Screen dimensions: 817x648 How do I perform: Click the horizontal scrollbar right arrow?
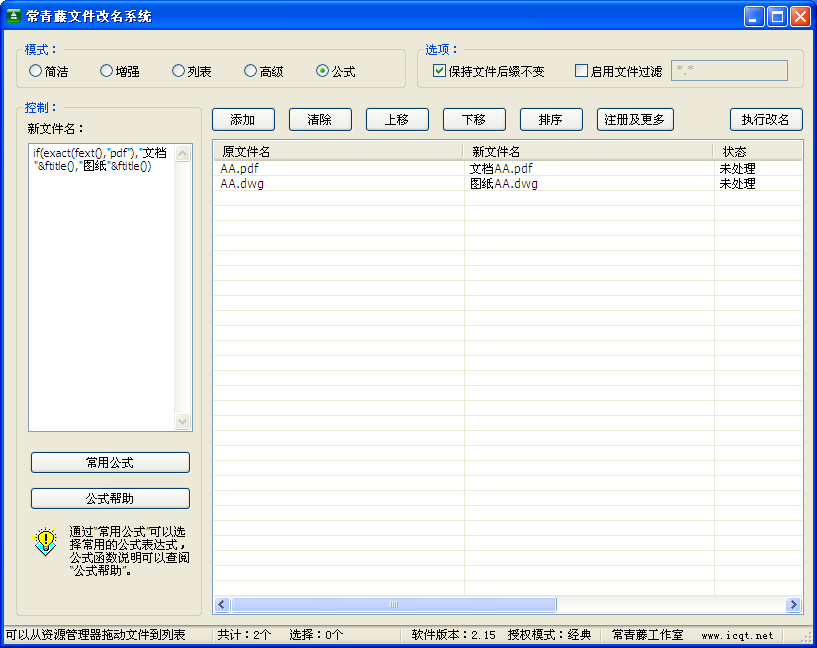(x=794, y=604)
